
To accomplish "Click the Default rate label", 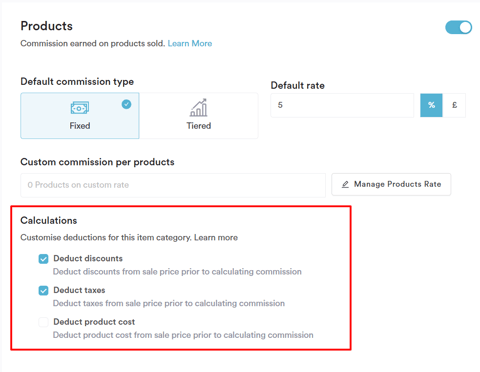I will point(298,86).
